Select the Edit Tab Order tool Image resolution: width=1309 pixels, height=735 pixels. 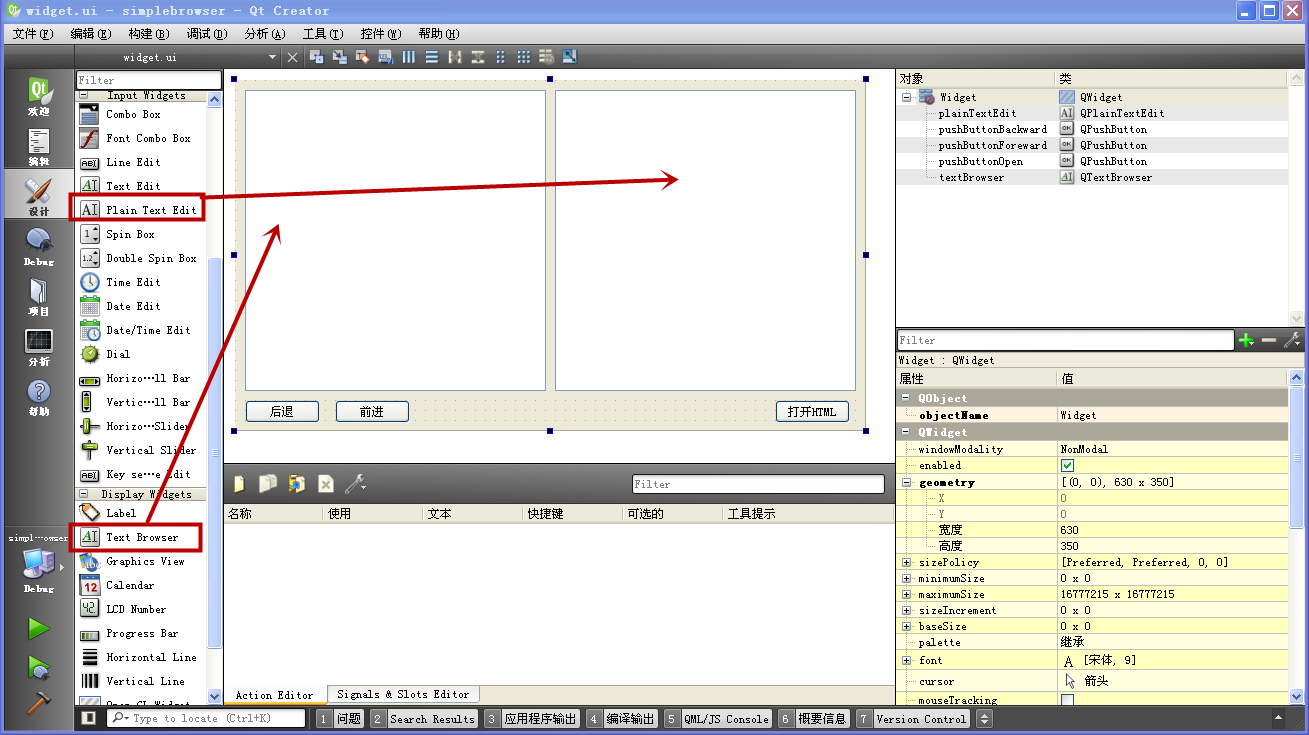[x=385, y=56]
